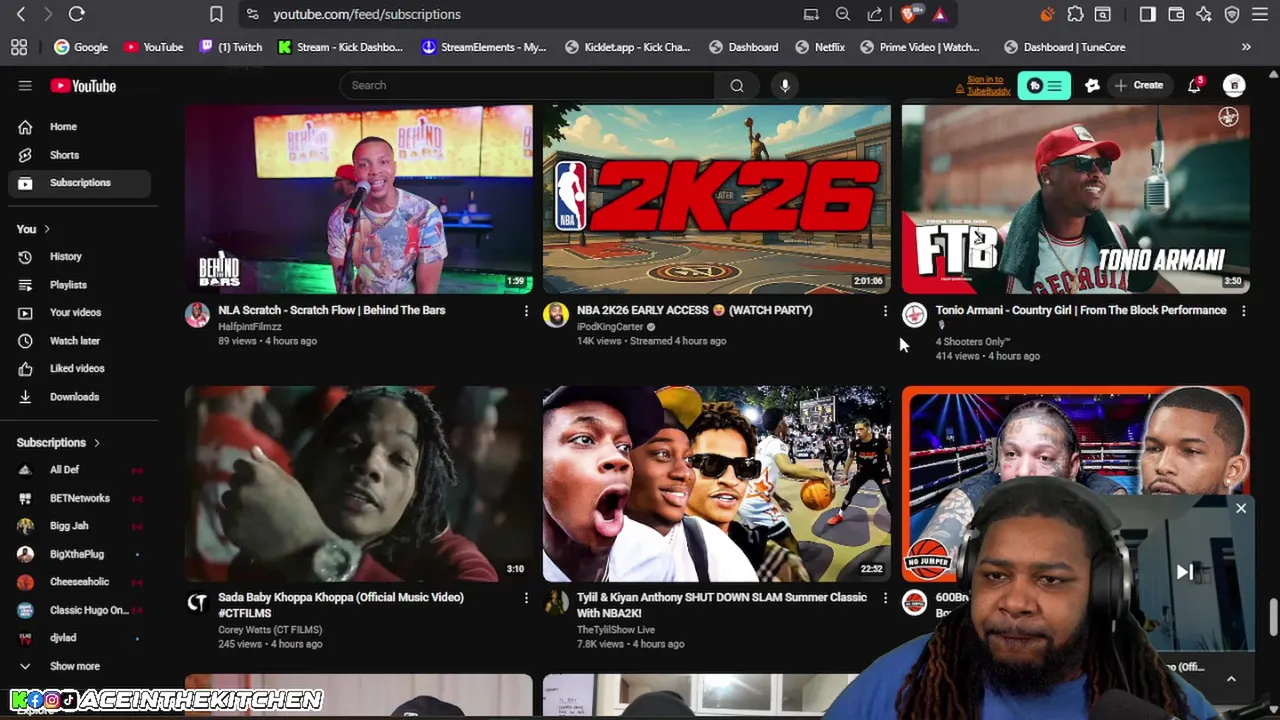Open the Leo AI sparkle icon
Screen dimensions: 1280x720
[1204, 14]
